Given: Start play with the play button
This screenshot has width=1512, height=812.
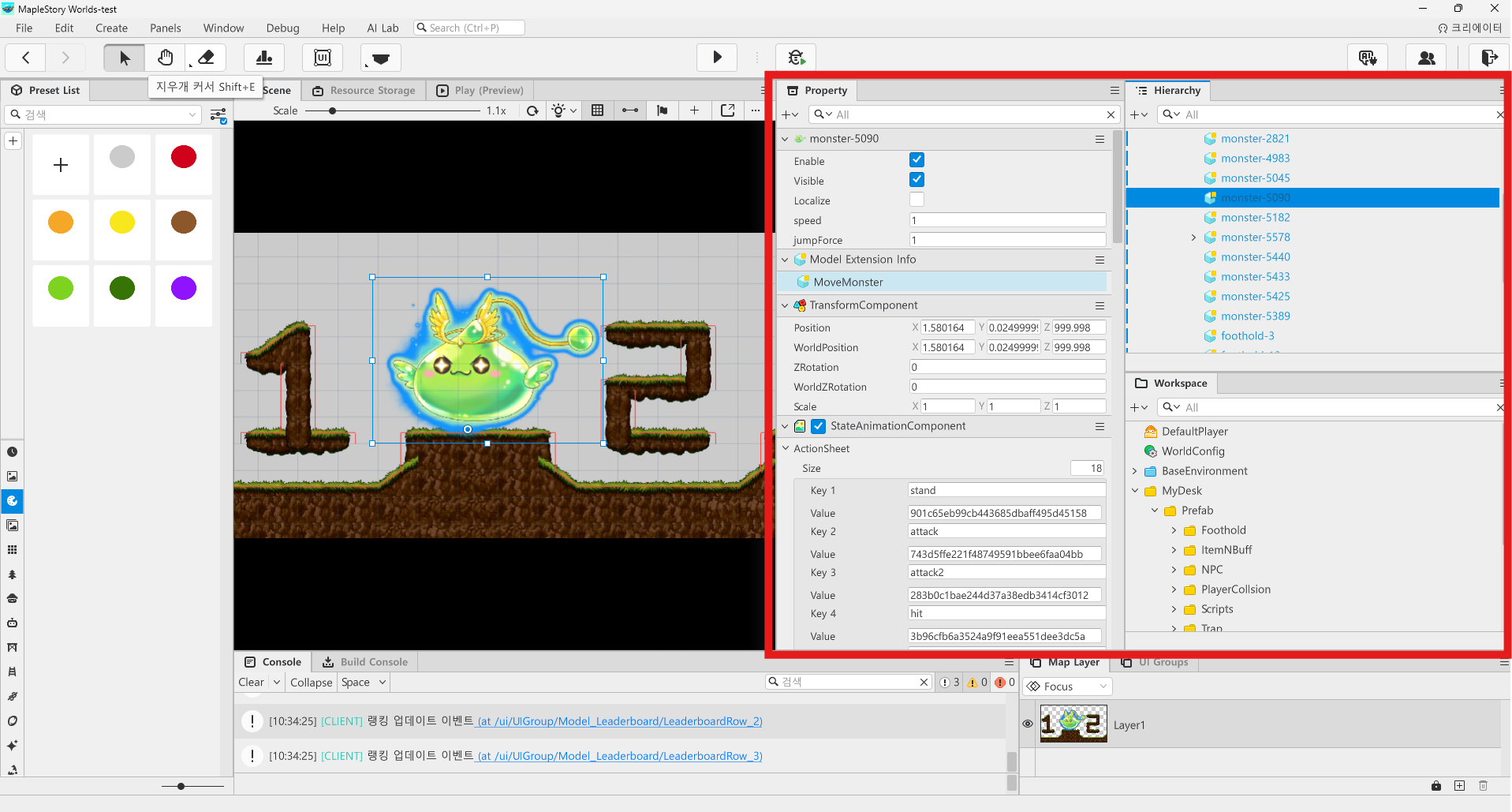Looking at the screenshot, I should [717, 58].
